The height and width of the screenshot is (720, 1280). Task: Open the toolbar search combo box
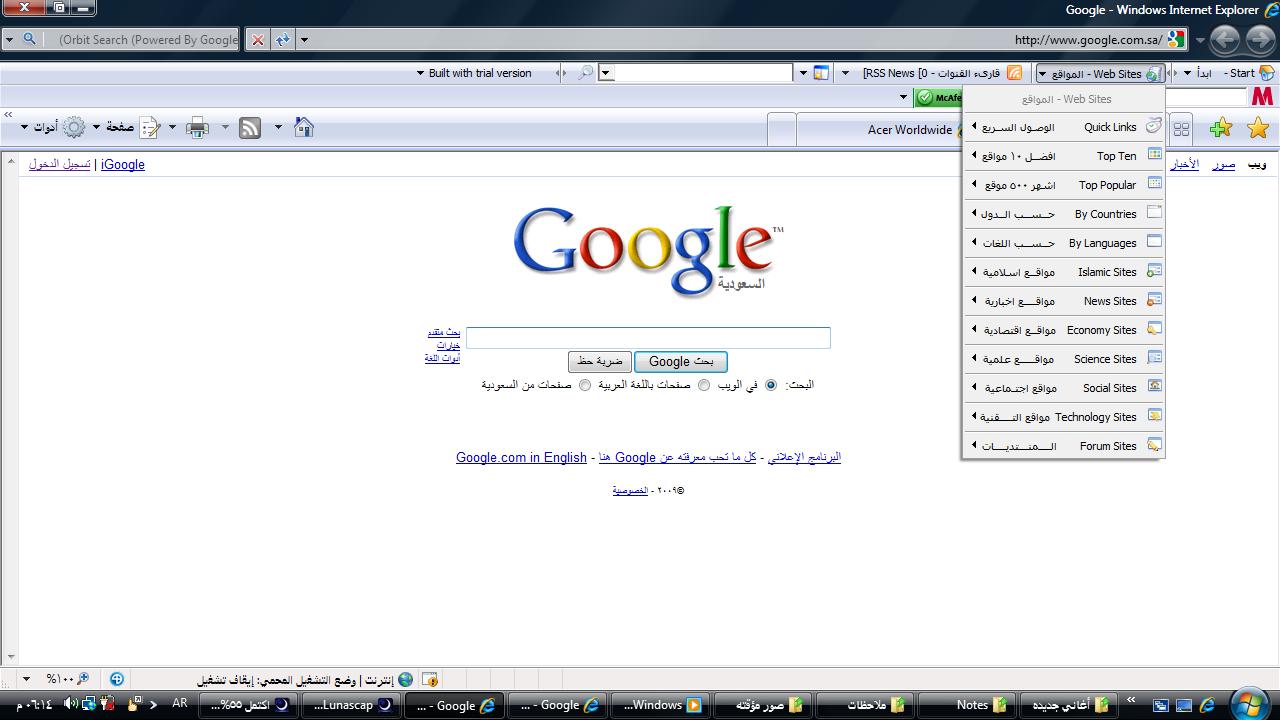click(x=696, y=73)
